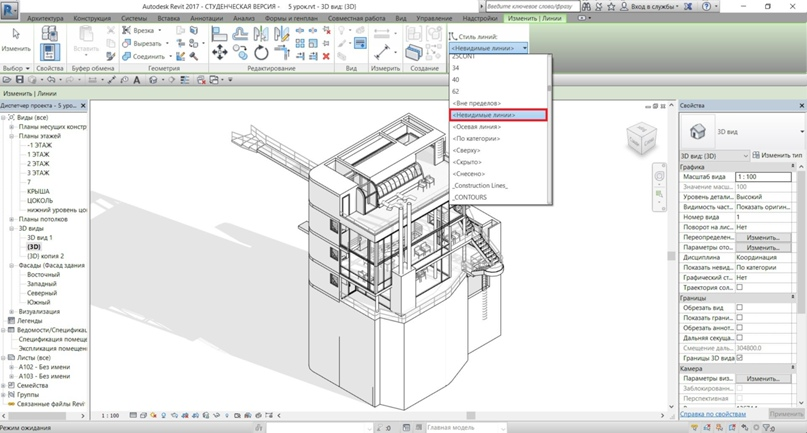Click the Measure diagonal dimension icon
807x433 pixels.
coord(382,52)
